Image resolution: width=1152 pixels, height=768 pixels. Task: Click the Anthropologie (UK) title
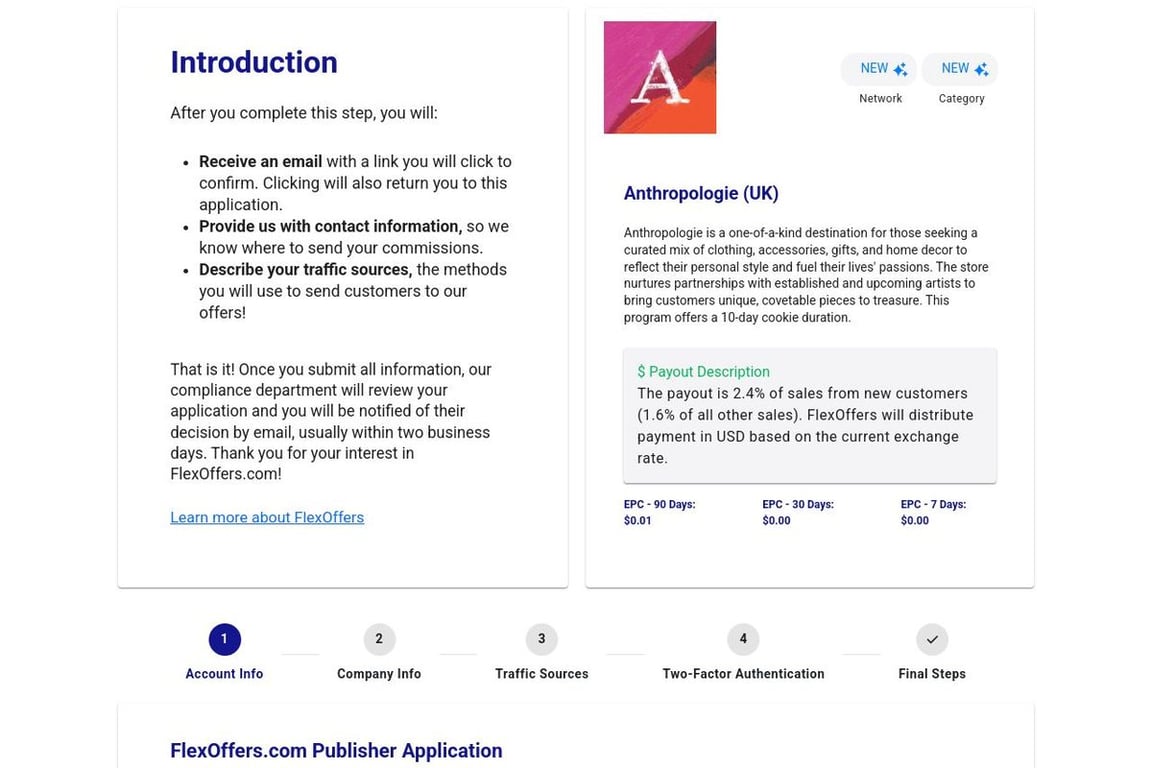[701, 193]
